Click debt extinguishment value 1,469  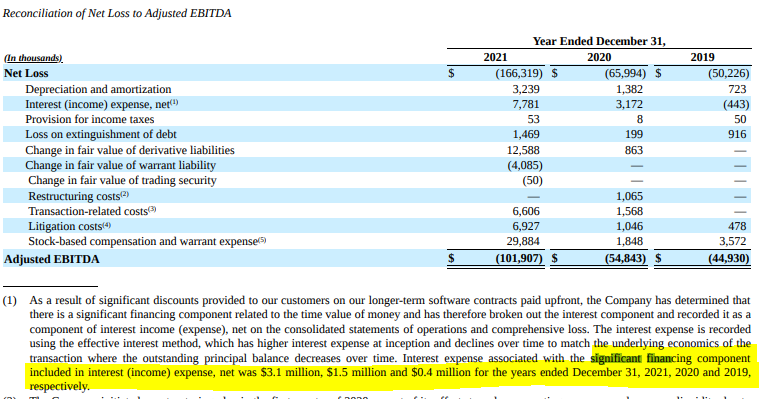pyautogui.click(x=526, y=134)
